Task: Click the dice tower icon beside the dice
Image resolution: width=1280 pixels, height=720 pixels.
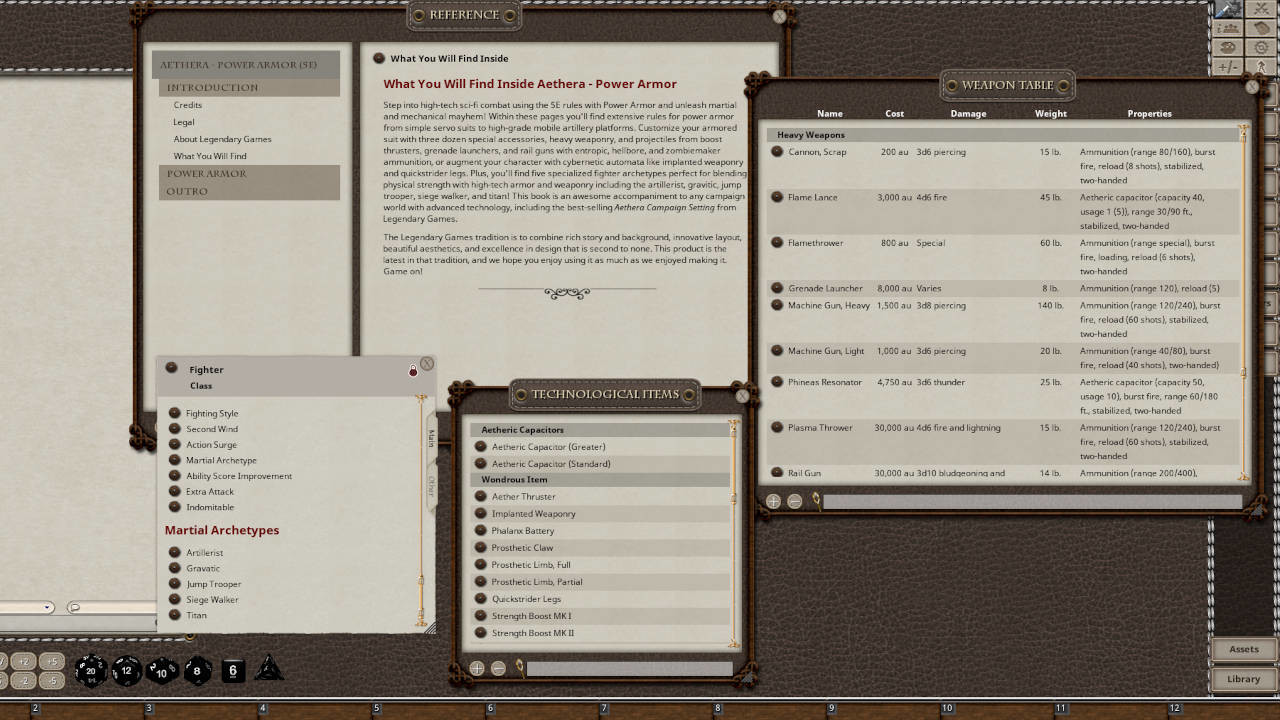Action: [x=268, y=668]
